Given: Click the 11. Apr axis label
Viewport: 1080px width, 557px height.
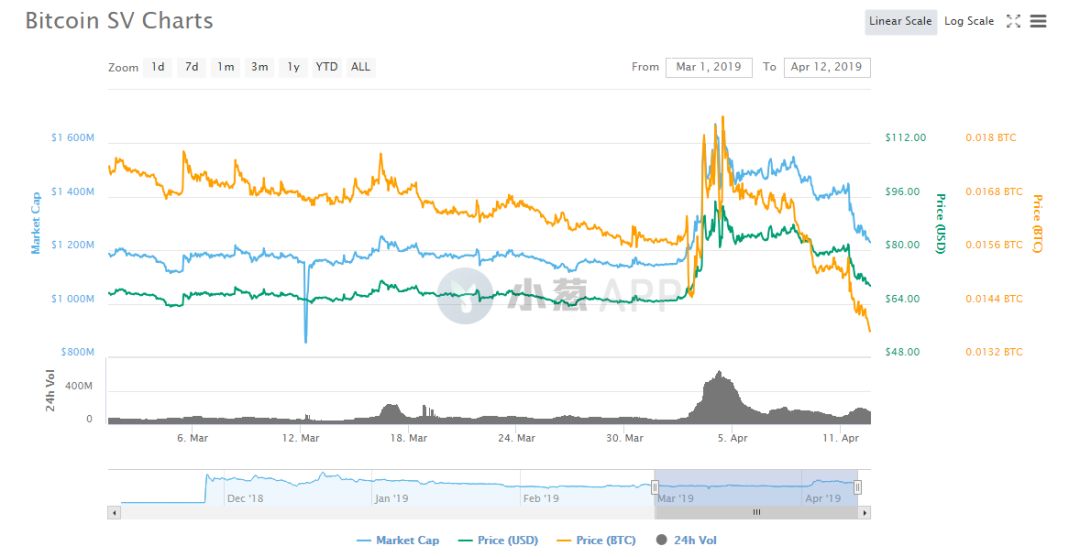Looking at the screenshot, I should (x=840, y=438).
